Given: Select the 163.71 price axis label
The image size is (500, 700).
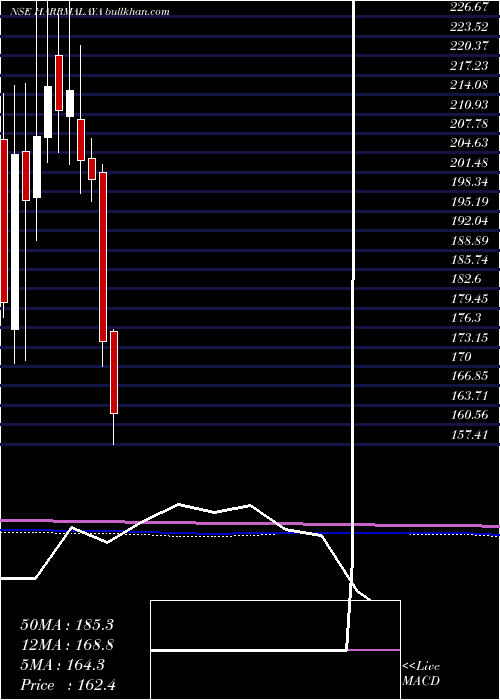Looking at the screenshot, I should (470, 396).
